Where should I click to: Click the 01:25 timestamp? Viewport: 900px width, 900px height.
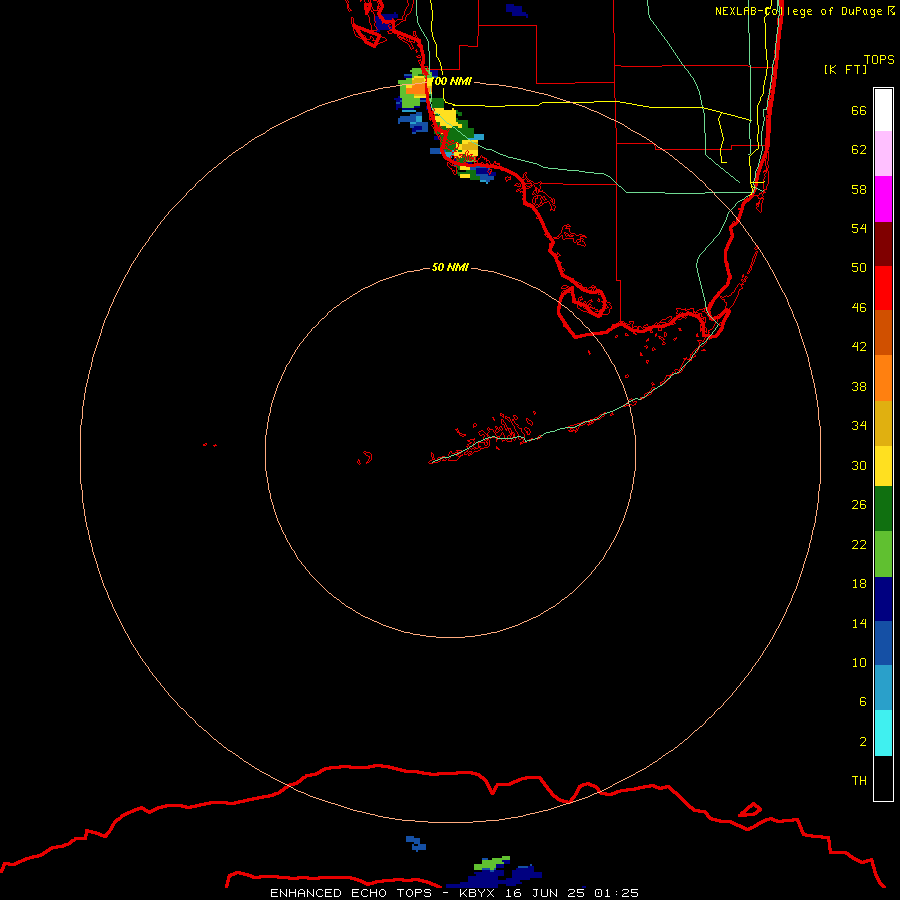pyautogui.click(x=616, y=893)
